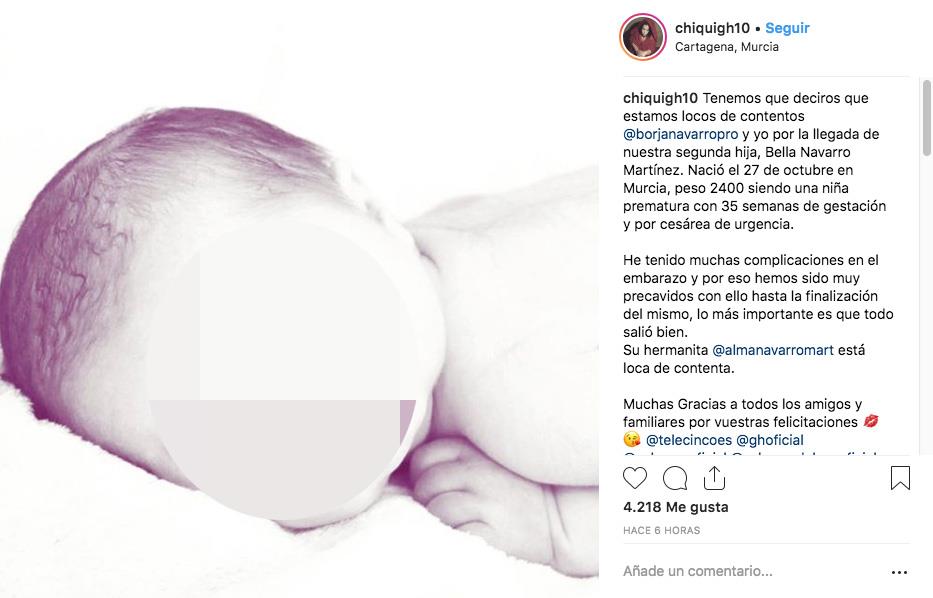The height and width of the screenshot is (598, 933).
Task: Follow the account with the Seguir button
Action: click(x=787, y=28)
